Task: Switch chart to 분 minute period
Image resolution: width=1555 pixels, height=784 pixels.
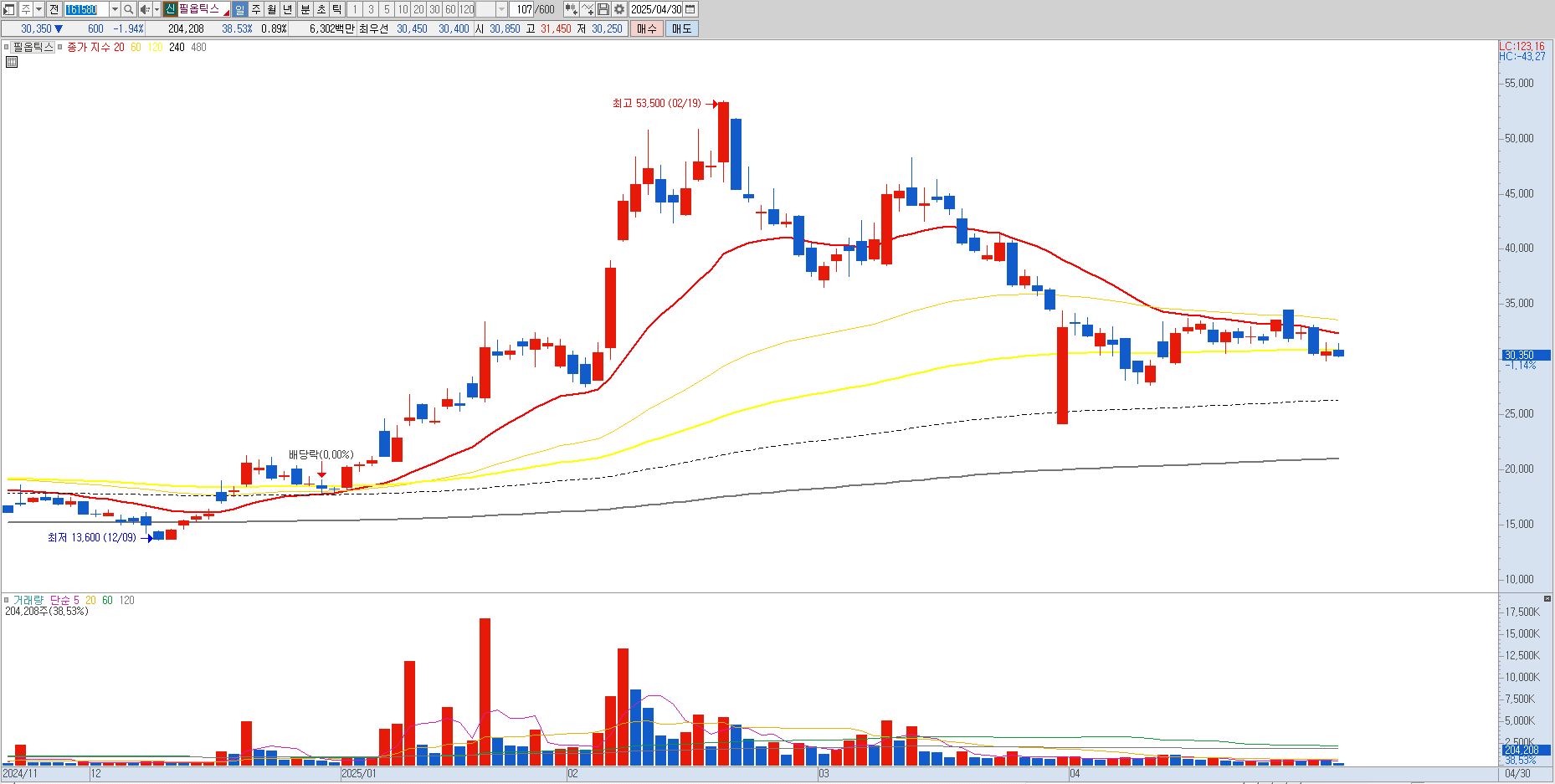Action: (305, 9)
